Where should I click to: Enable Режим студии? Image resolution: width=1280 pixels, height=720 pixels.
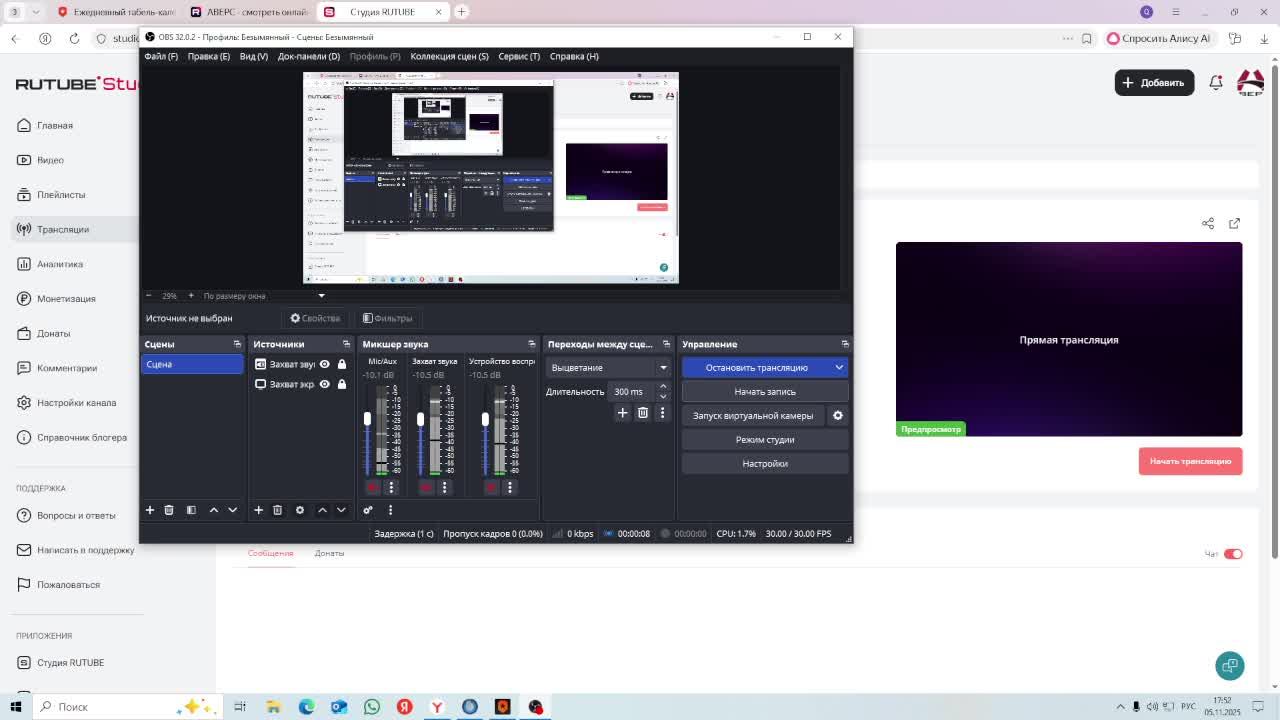(x=765, y=440)
